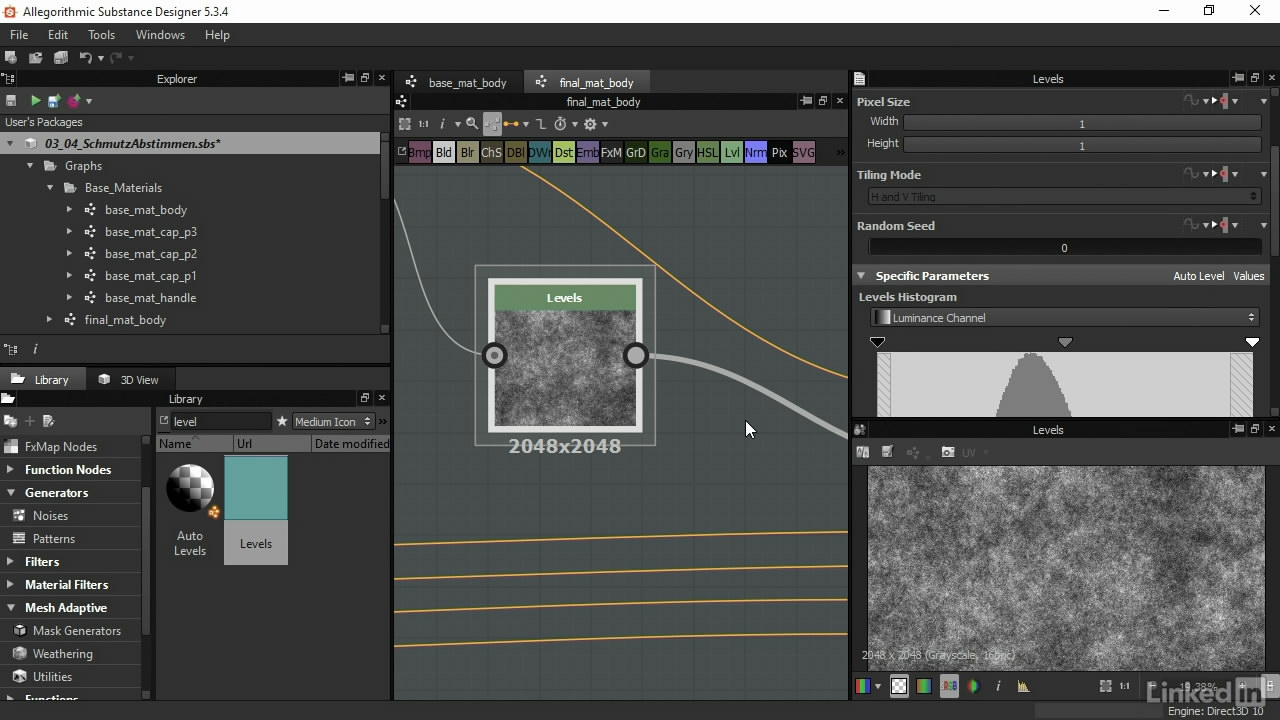The image size is (1280, 720).
Task: Click the new package icon in main toolbar
Action: click(x=11, y=58)
